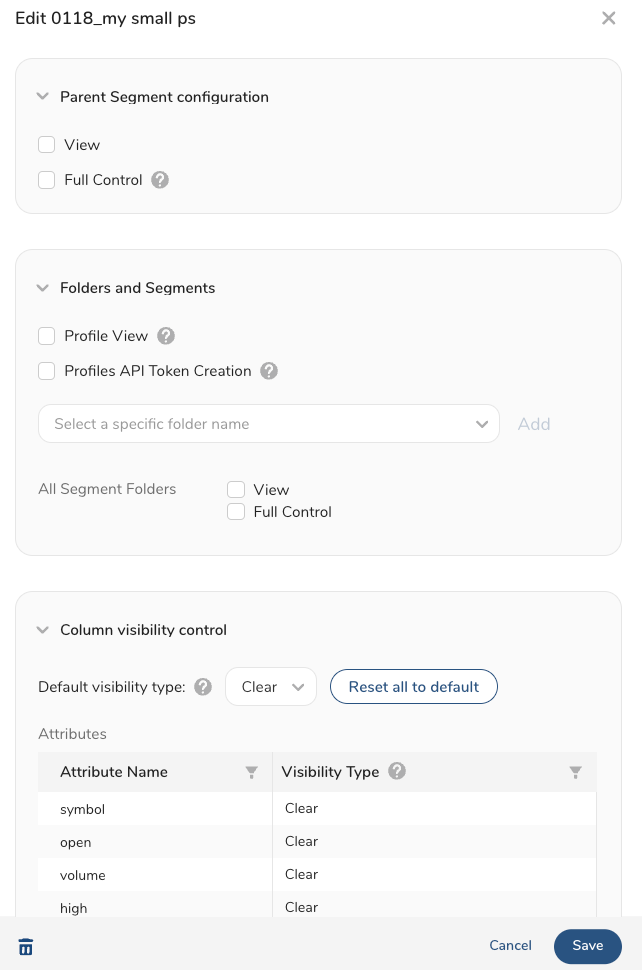
Task: Click help icon in Visibility Type header
Action: [x=397, y=771]
